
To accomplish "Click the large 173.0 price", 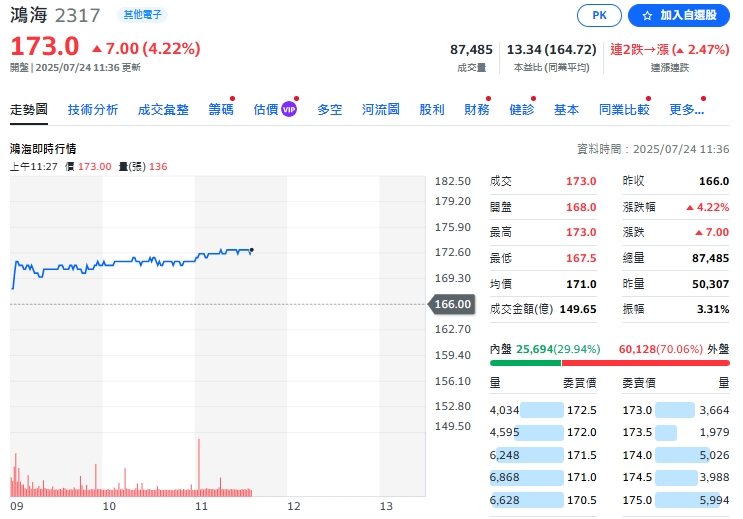I will pyautogui.click(x=45, y=46).
